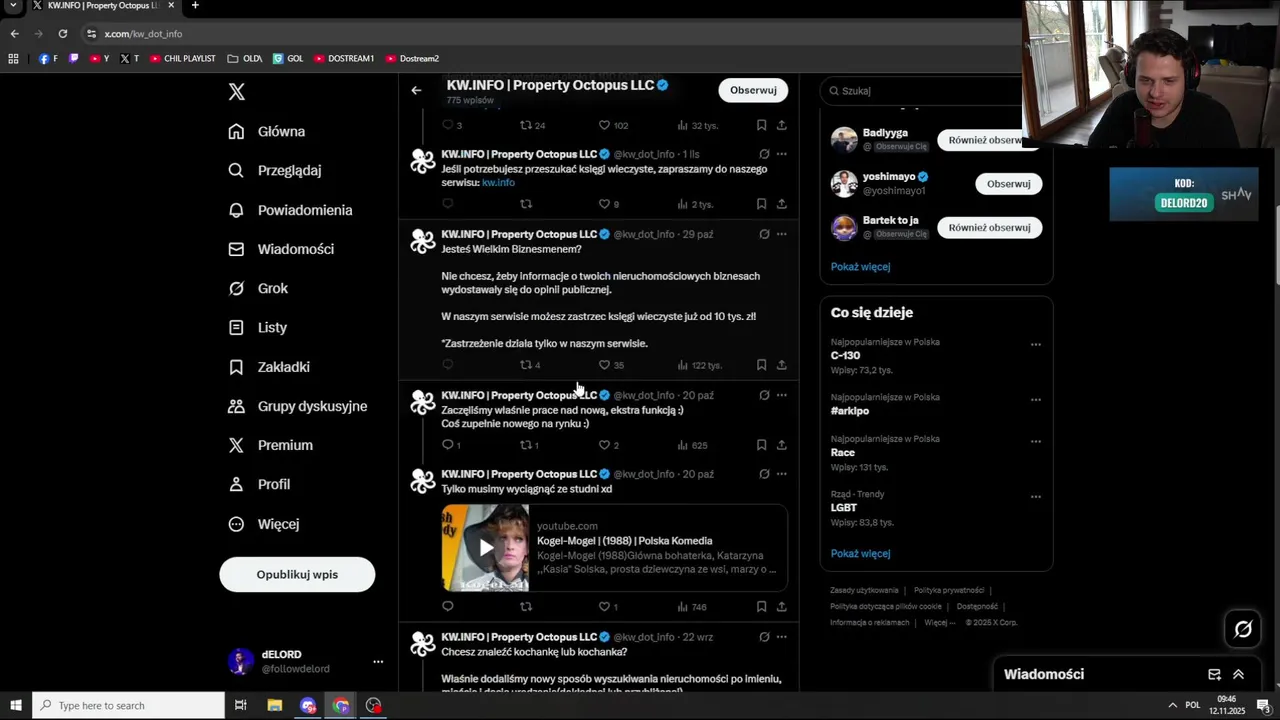This screenshot has height=720, width=1280.
Task: Compose new message in Wiadomości drawer
Action: [x=1214, y=675]
